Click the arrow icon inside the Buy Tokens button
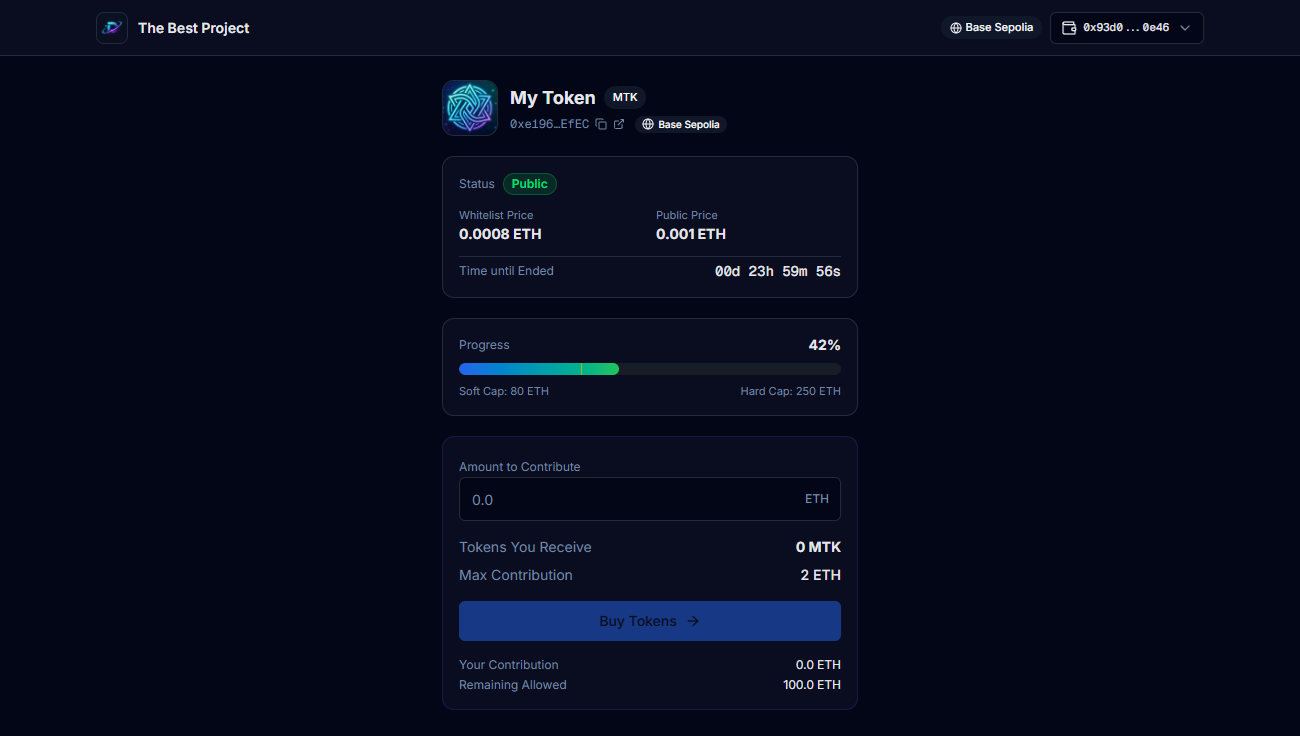Viewport: 1300px width, 736px height. [693, 621]
